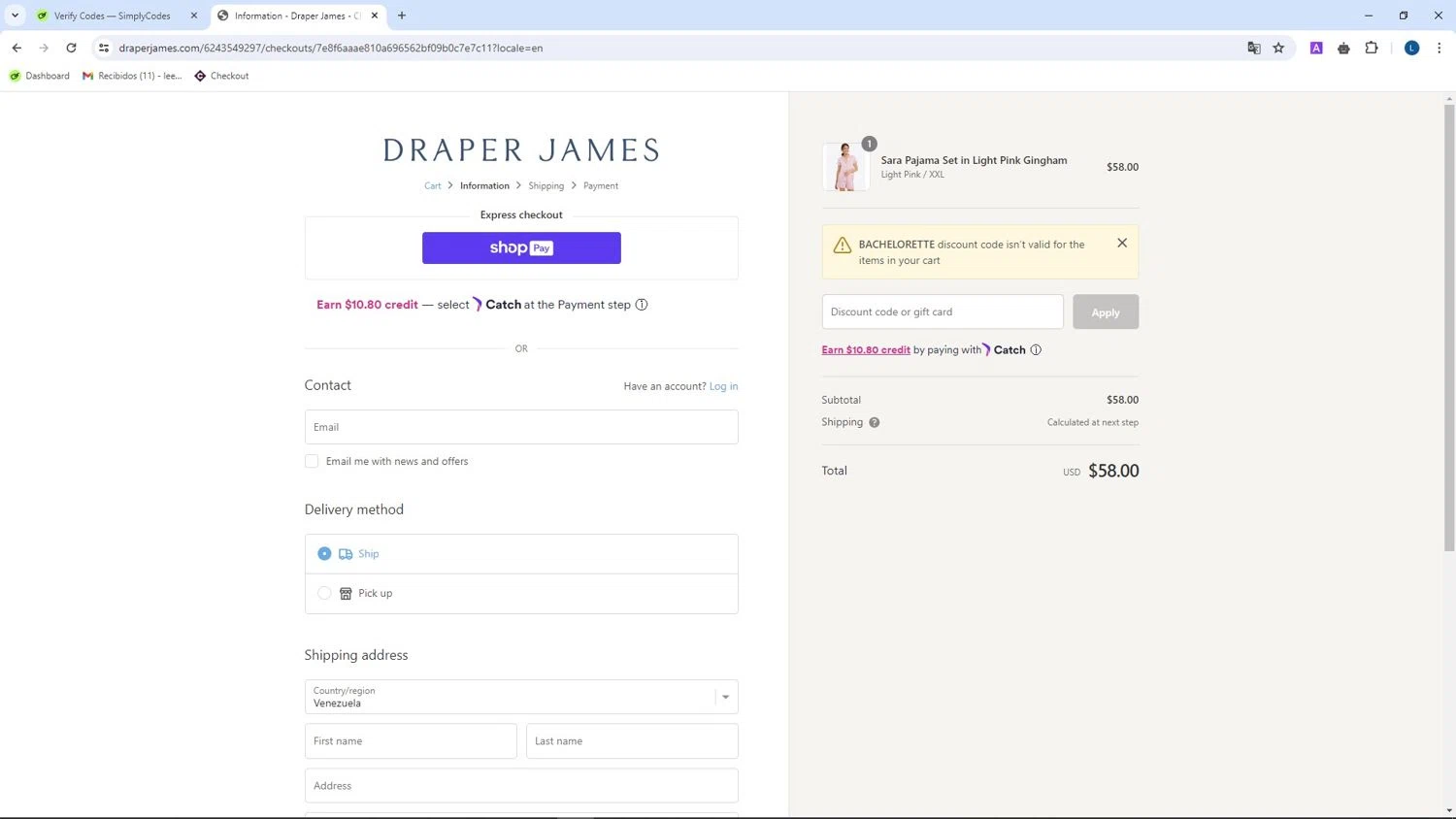Close the Verify Codes tab
This screenshot has width=1456, height=819.
point(193,16)
